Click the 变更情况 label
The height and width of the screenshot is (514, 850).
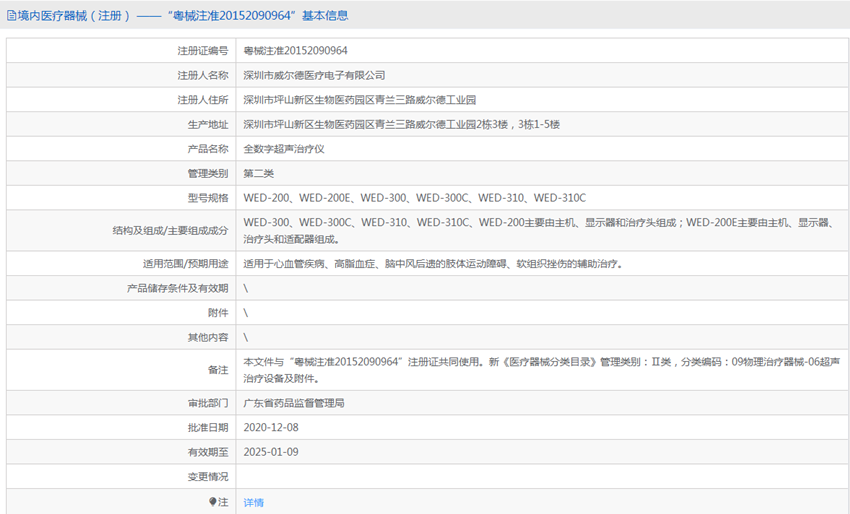point(208,477)
